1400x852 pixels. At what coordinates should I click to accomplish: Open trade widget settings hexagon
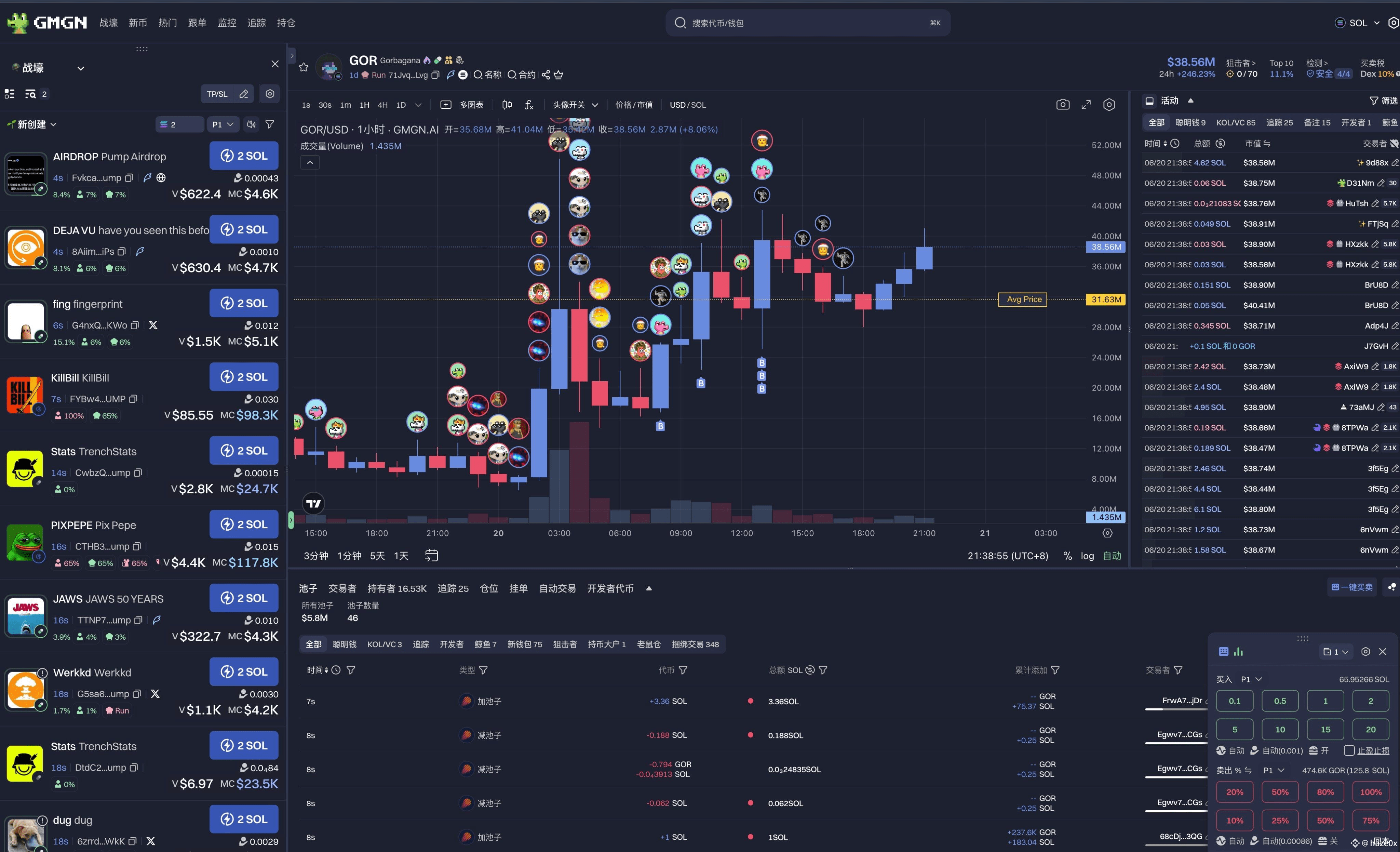[x=1365, y=651]
